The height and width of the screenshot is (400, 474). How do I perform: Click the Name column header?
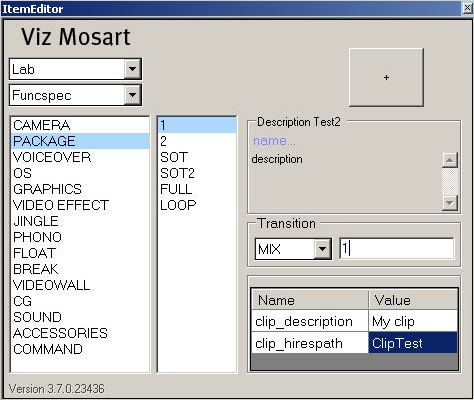[x=310, y=300]
